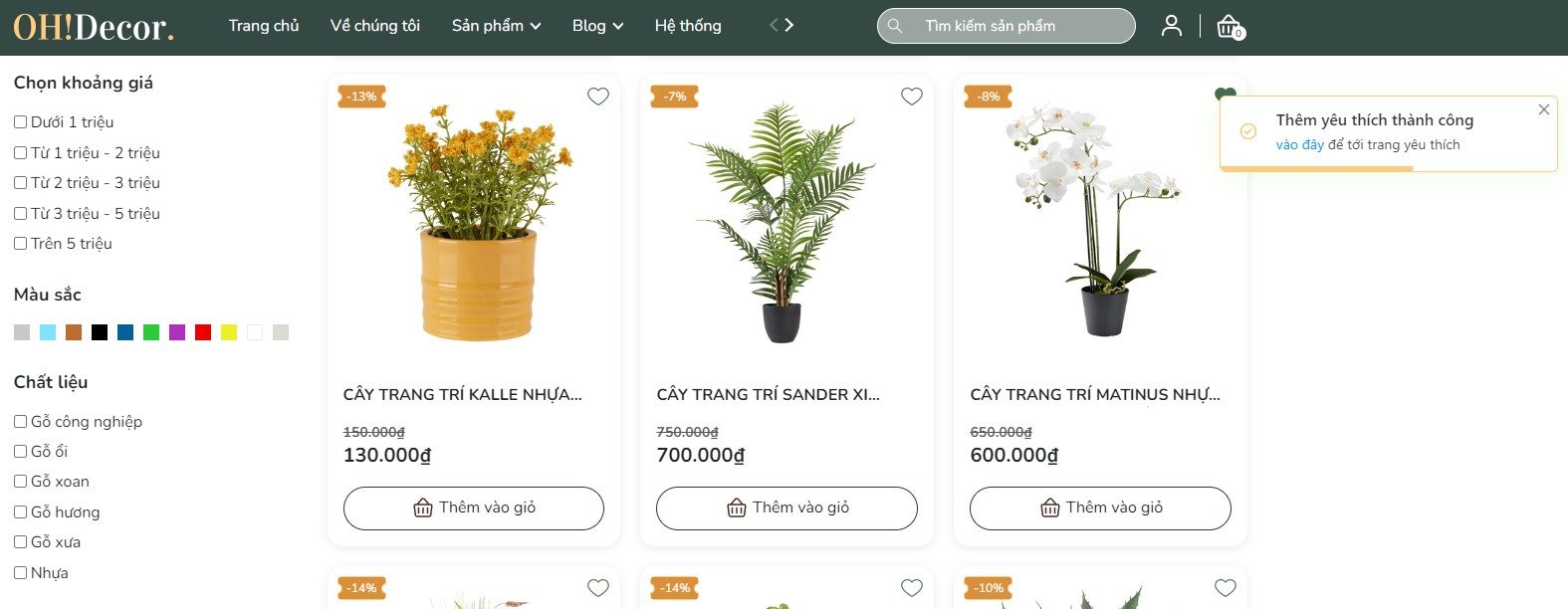Follow the 'vào đây' wishlist link
Screen dimensions: 1568x609
coord(1300,145)
